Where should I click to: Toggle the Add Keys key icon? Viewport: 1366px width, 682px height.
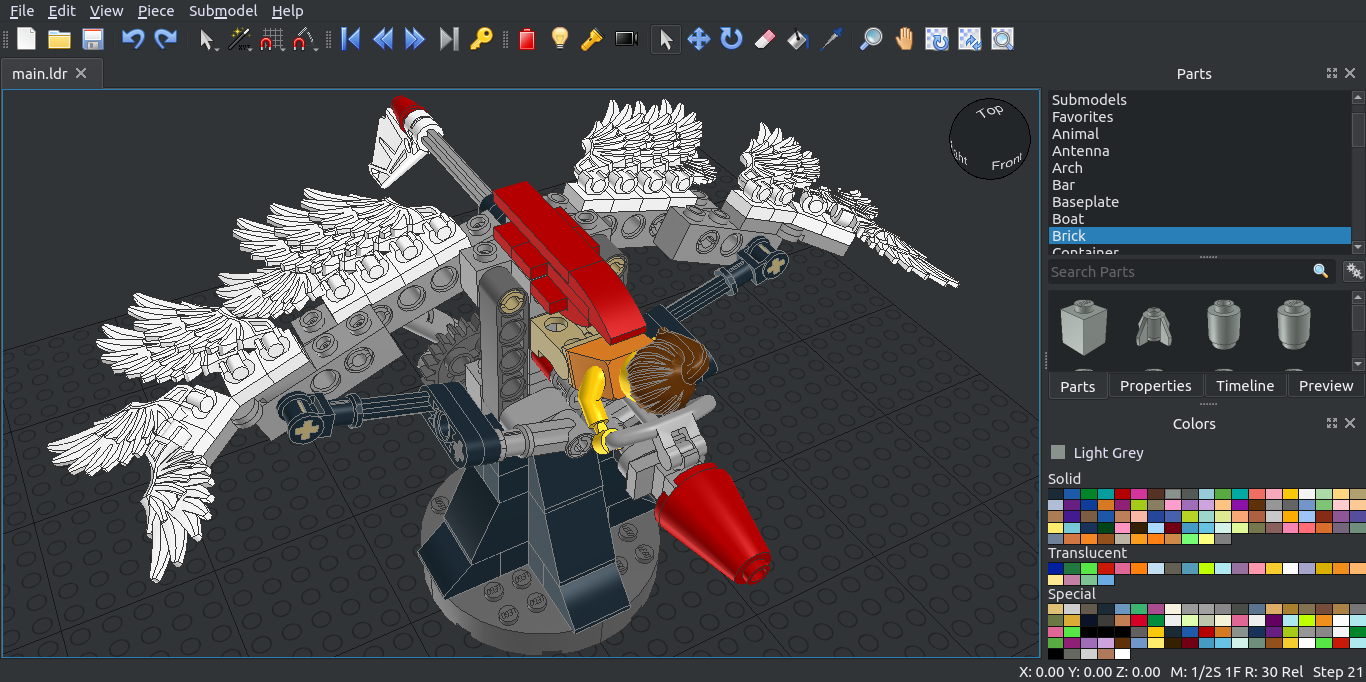tap(481, 39)
